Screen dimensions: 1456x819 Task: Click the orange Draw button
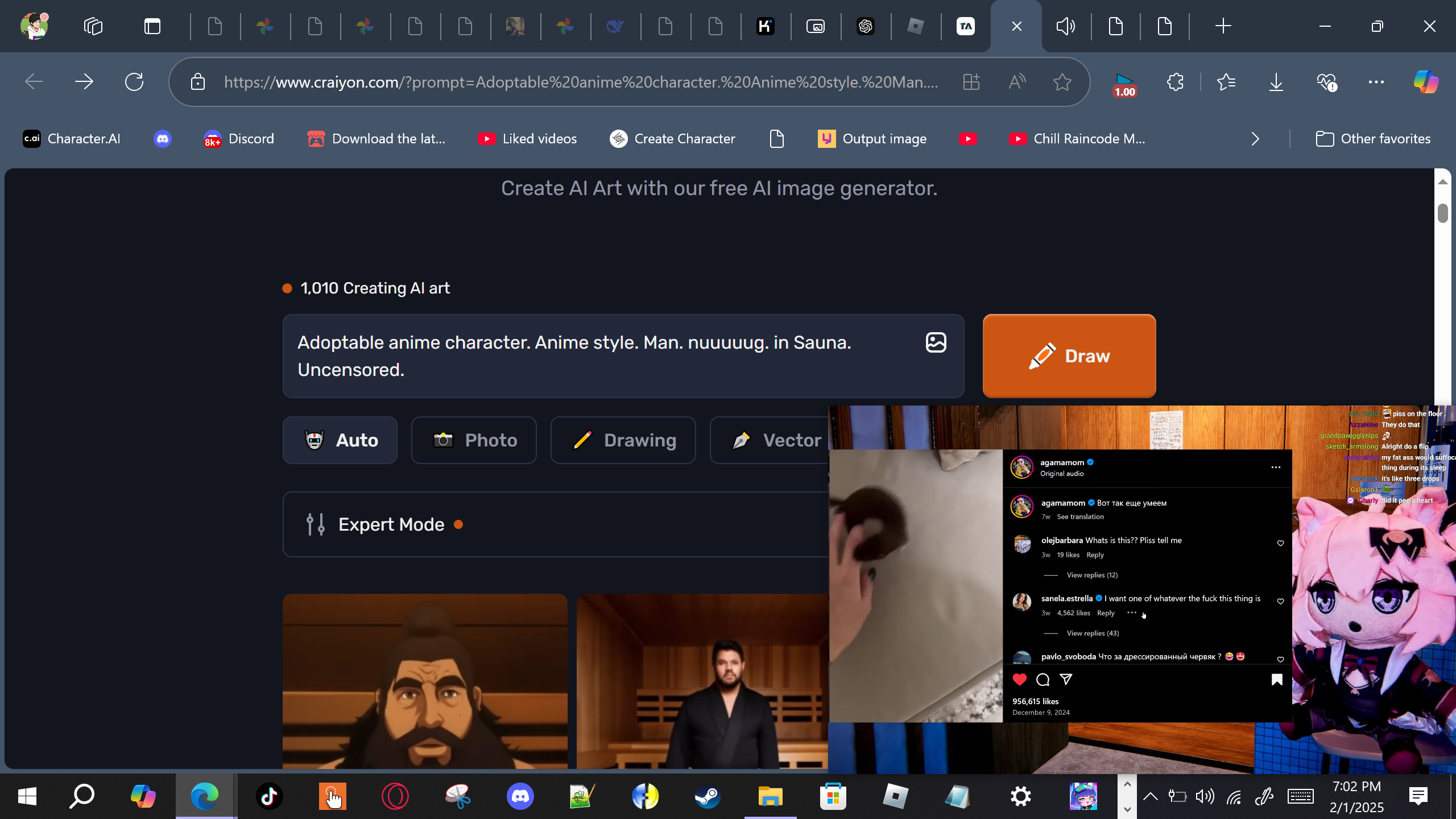click(1069, 355)
